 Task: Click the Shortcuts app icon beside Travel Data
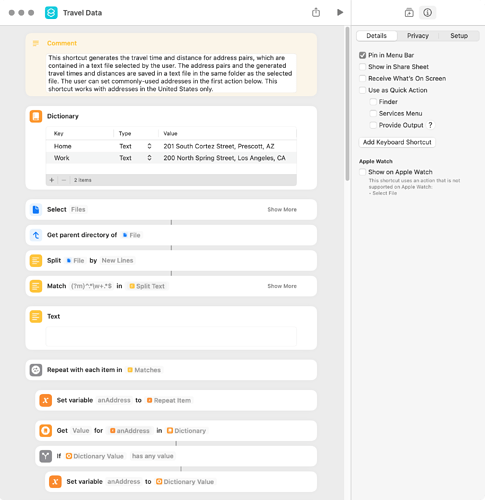tap(51, 13)
